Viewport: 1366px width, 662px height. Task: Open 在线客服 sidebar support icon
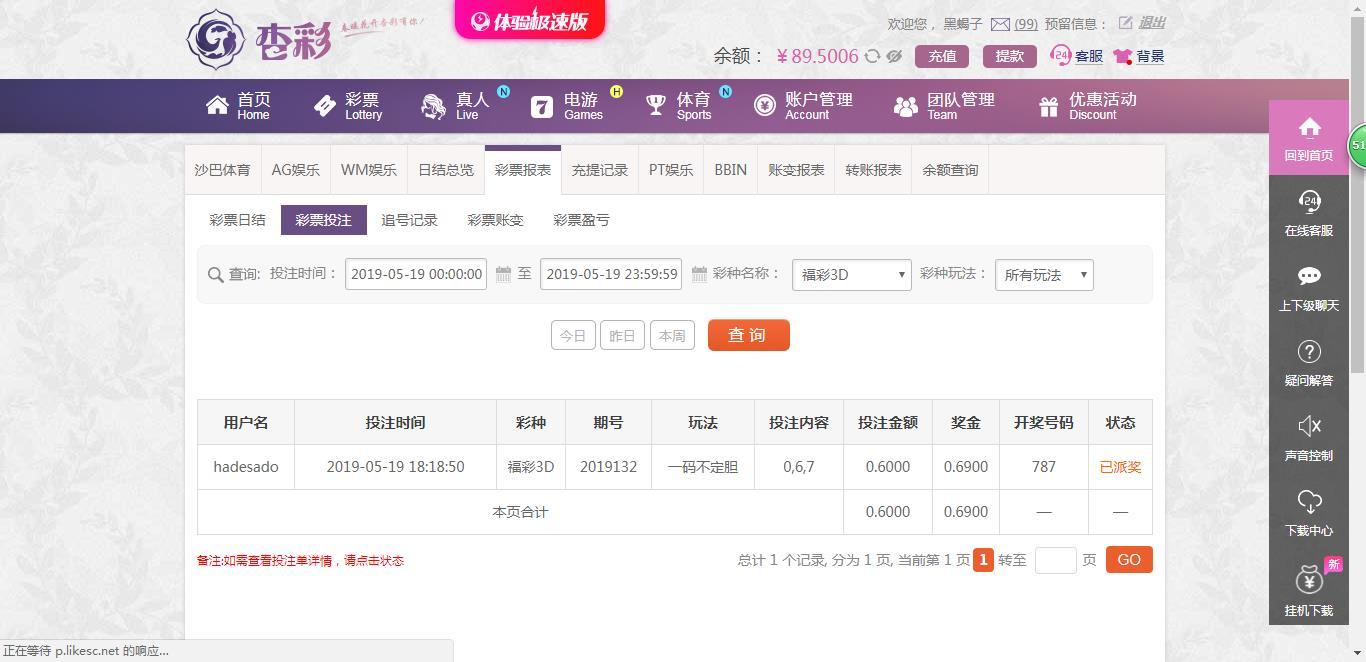(x=1309, y=202)
